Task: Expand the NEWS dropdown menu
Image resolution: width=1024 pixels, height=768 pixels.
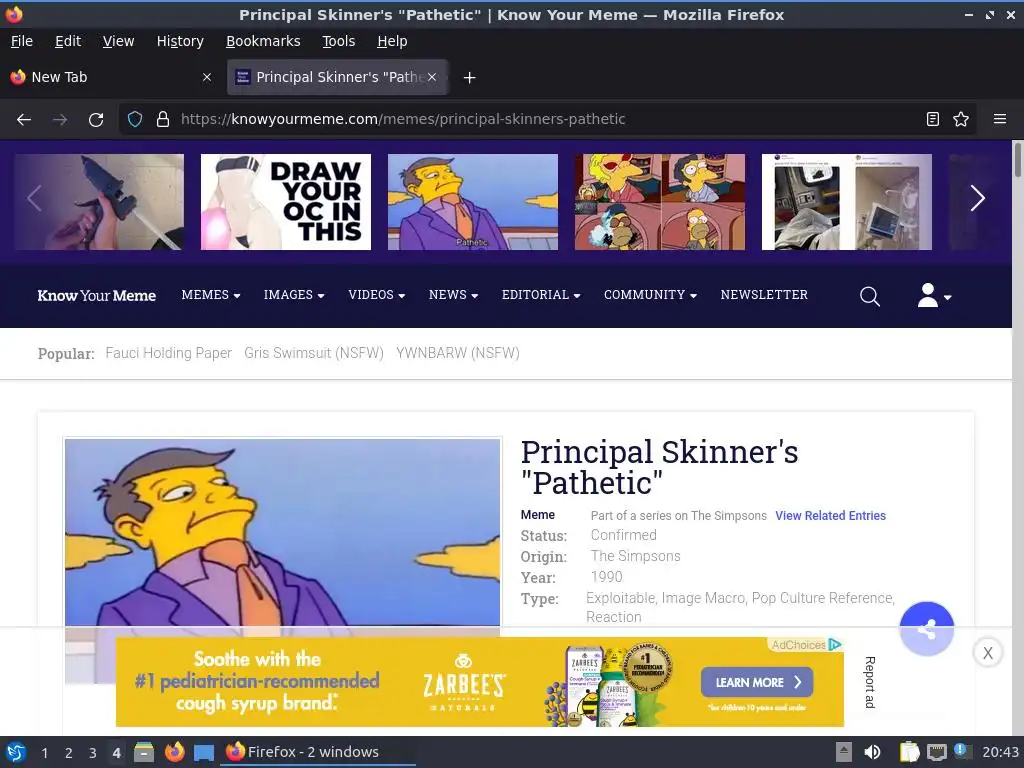Action: pos(453,295)
